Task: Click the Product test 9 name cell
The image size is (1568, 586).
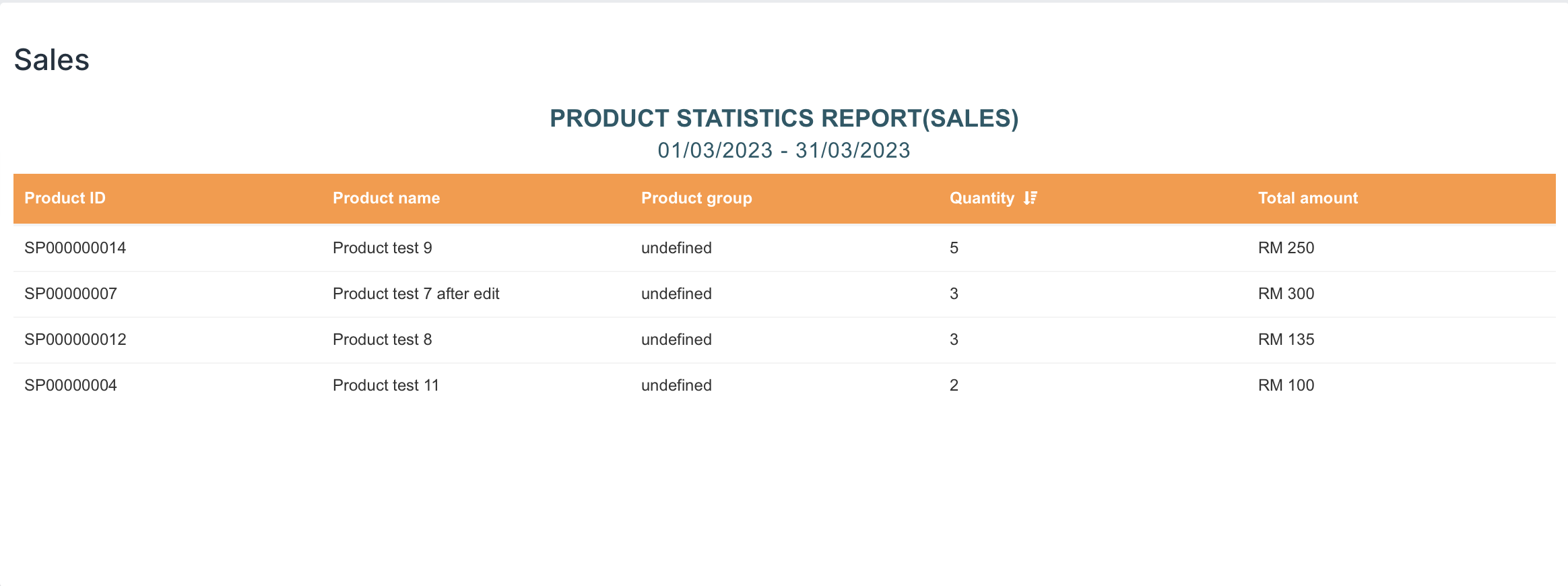Action: pyautogui.click(x=382, y=248)
